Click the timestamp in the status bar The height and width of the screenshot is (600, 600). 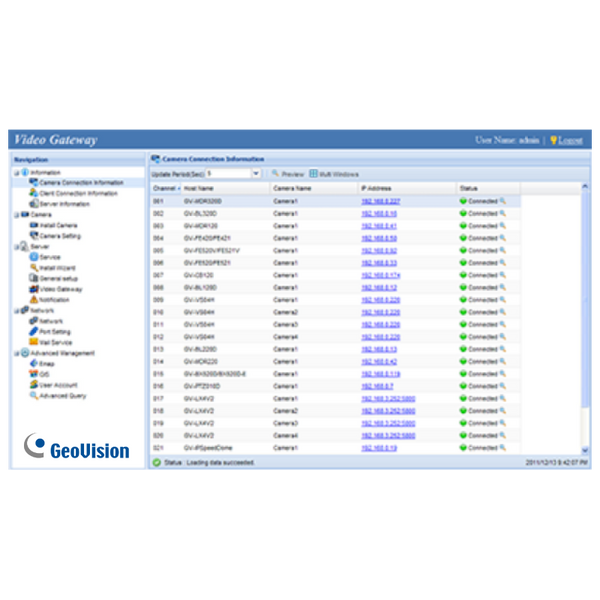[x=556, y=462]
